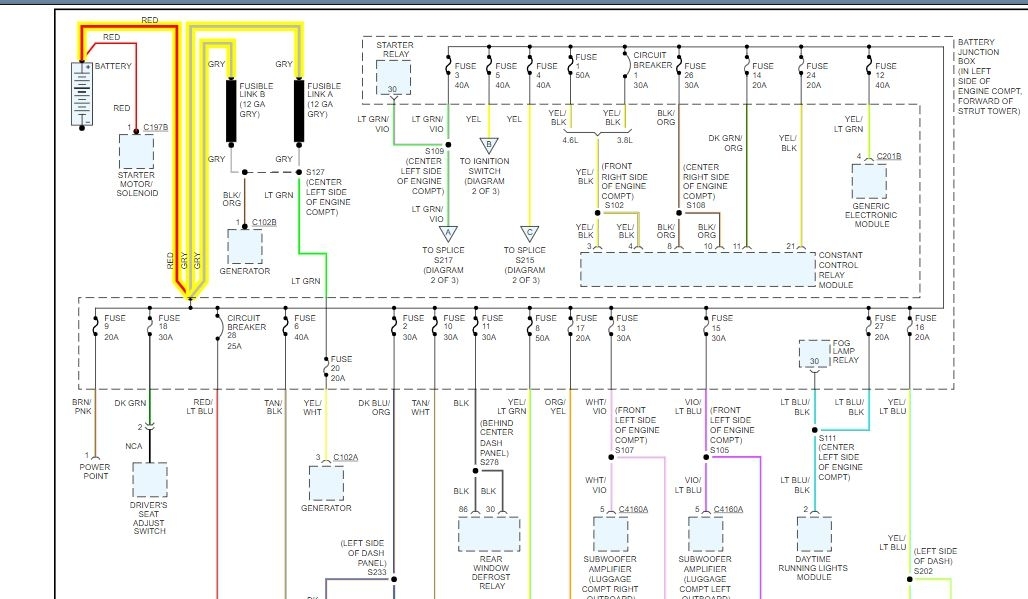Select the Daytime Running Lights Module box
Image resolution: width=1028 pixels, height=599 pixels.
815,534
